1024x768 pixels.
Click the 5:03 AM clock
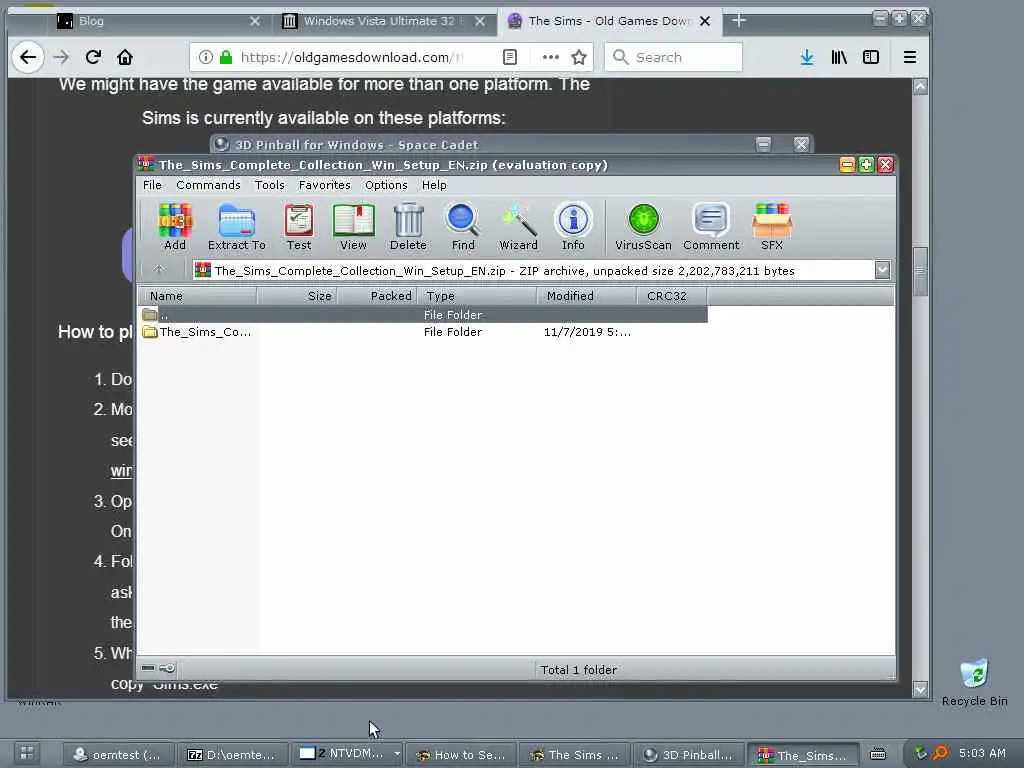[x=982, y=753]
